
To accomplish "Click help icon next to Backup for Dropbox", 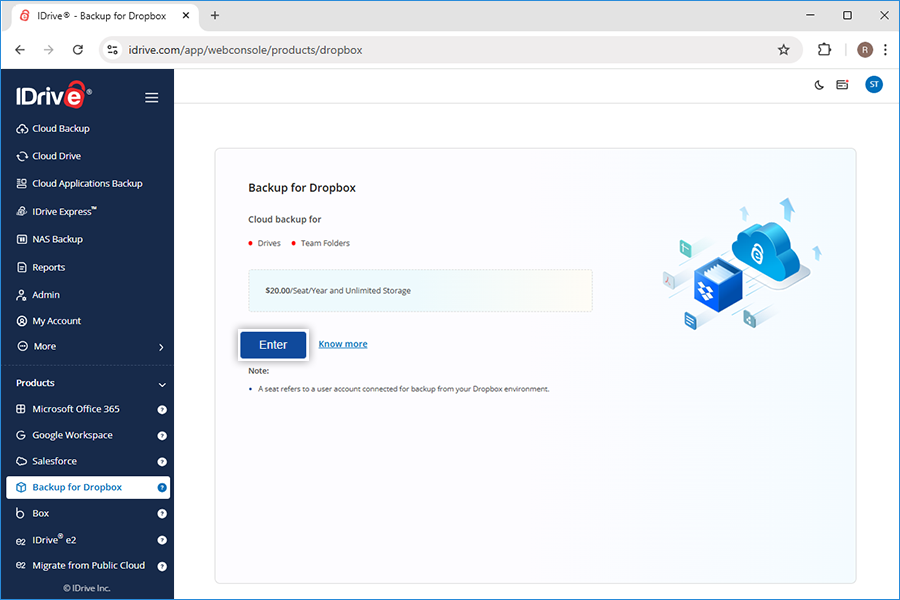I will (x=162, y=488).
